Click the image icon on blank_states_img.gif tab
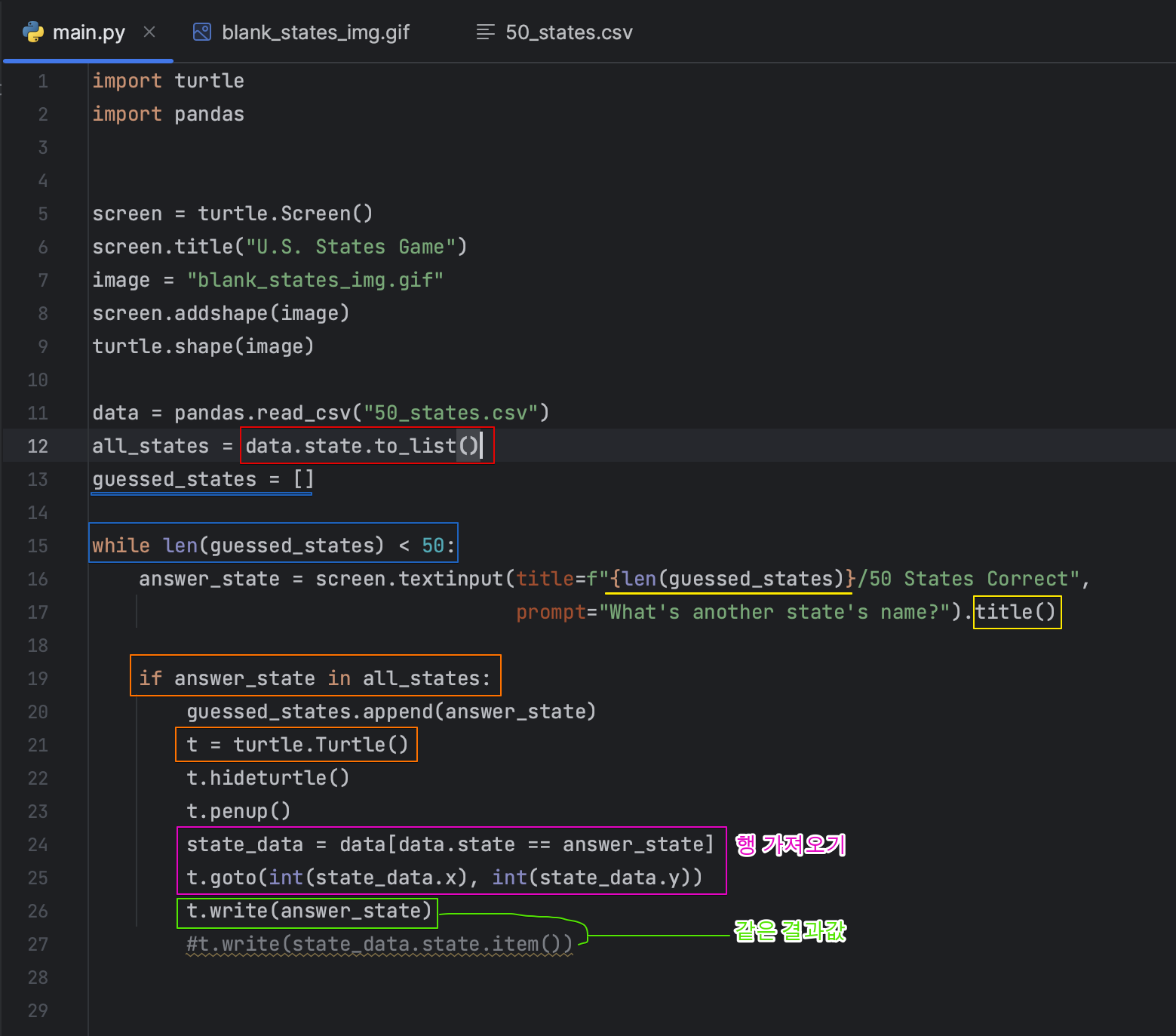 [202, 32]
